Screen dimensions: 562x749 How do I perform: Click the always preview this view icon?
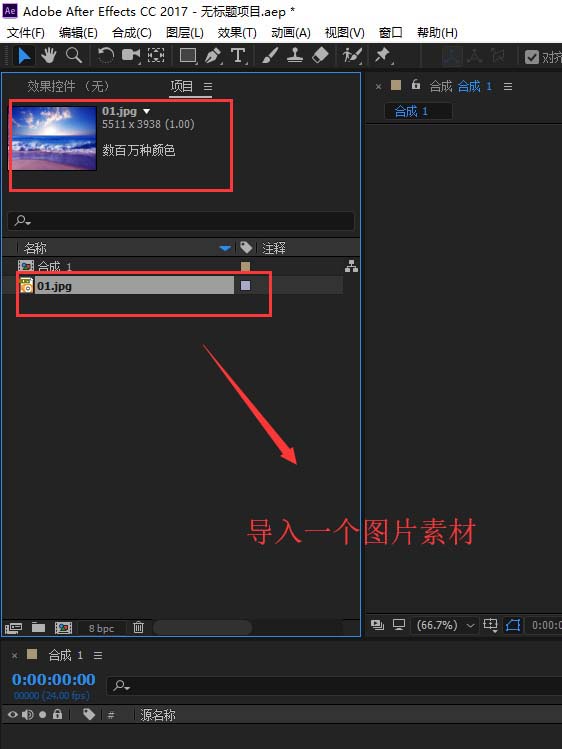(377, 625)
